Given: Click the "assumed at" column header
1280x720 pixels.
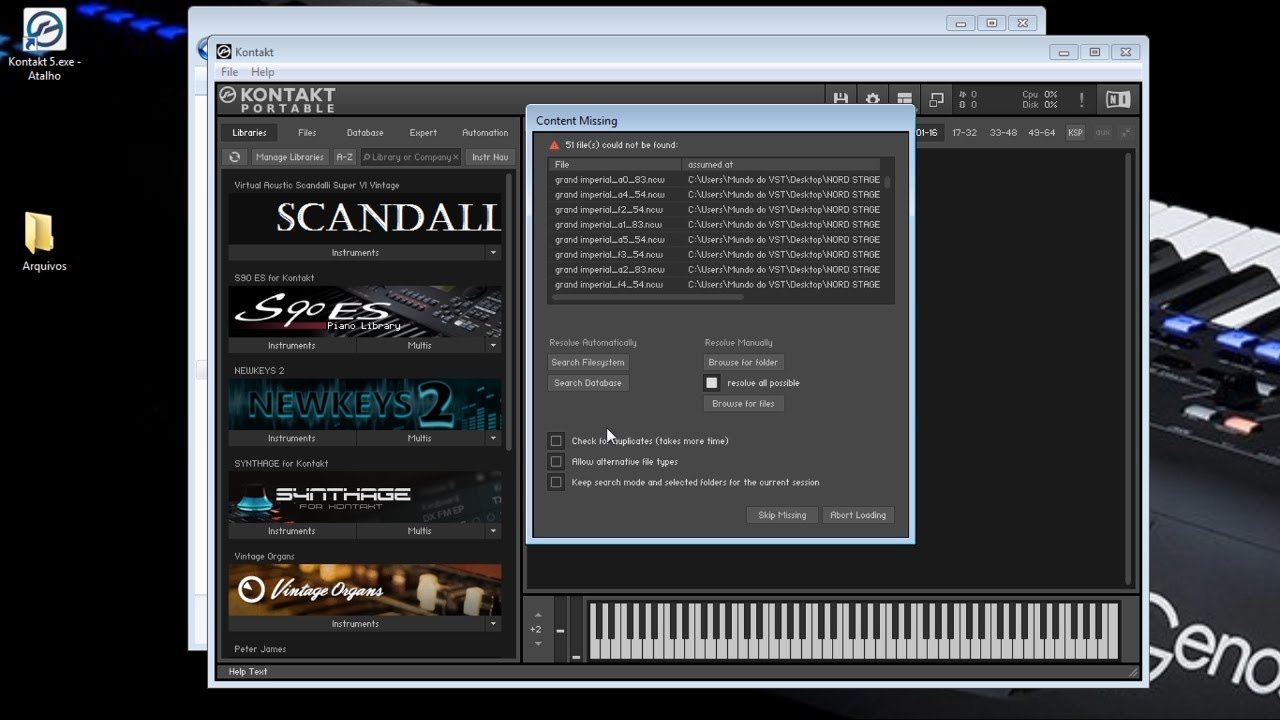Looking at the screenshot, I should click(781, 164).
